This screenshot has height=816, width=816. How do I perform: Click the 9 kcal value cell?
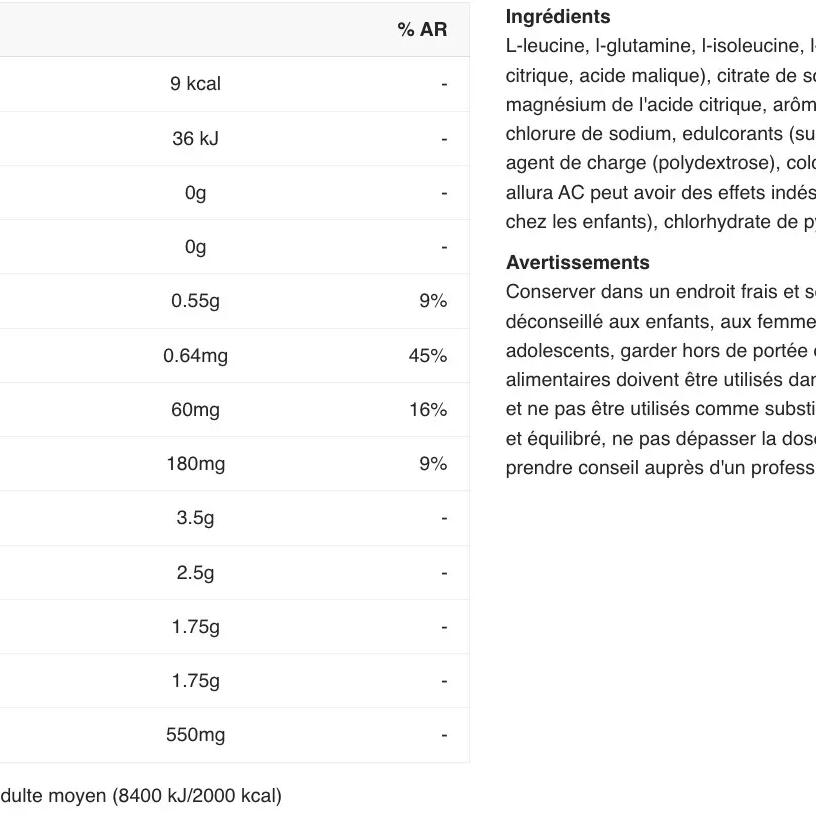[195, 84]
